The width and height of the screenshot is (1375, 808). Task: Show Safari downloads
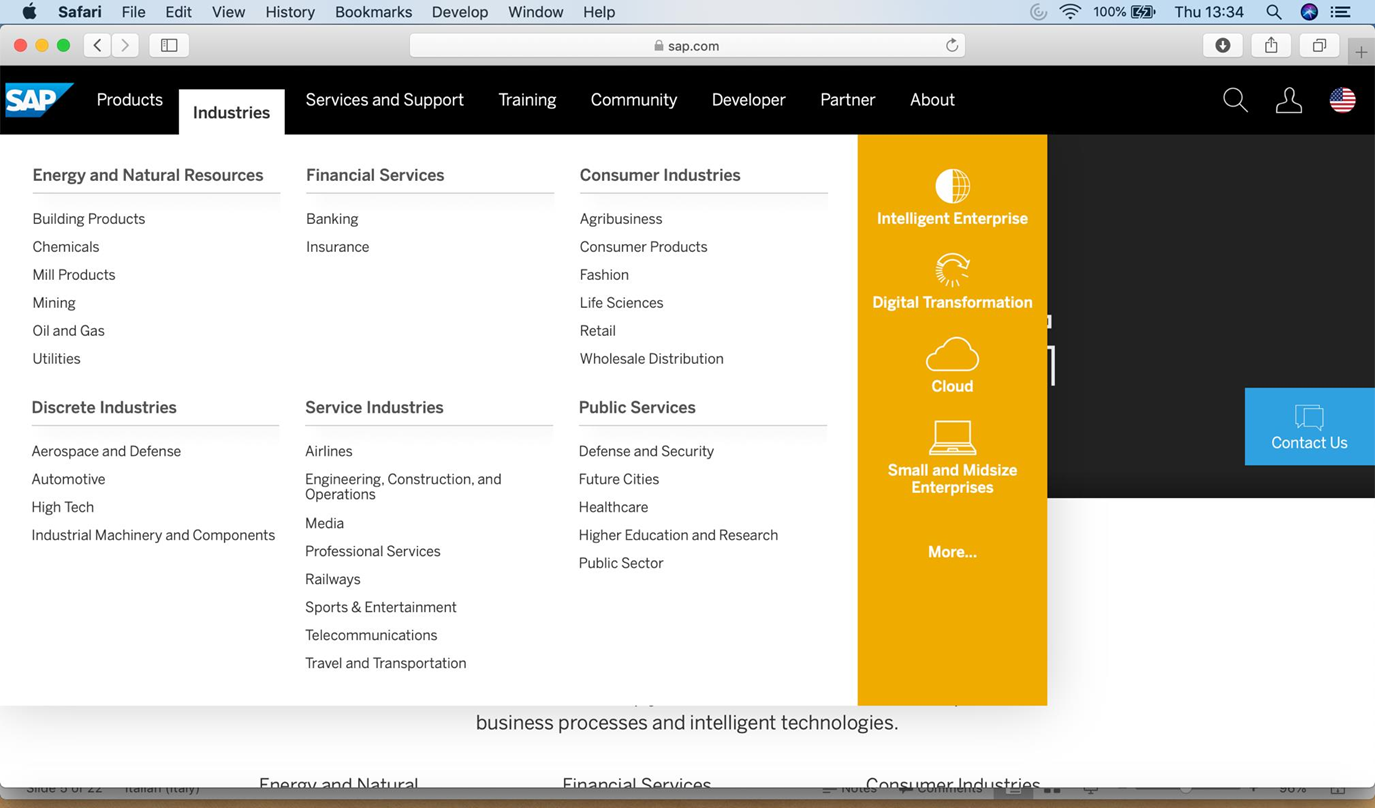click(x=1222, y=45)
